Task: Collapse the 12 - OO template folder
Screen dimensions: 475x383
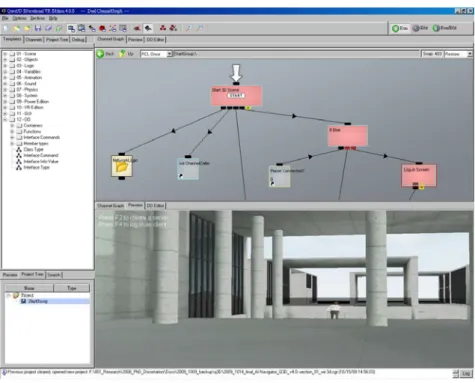Action: pos(5,119)
